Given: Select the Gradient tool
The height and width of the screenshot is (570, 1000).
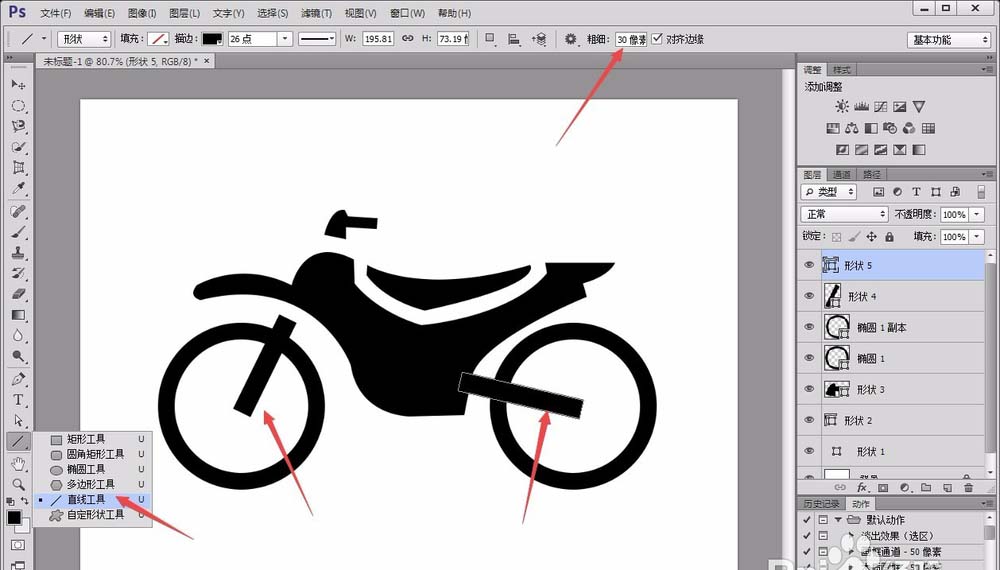Looking at the screenshot, I should click(18, 315).
